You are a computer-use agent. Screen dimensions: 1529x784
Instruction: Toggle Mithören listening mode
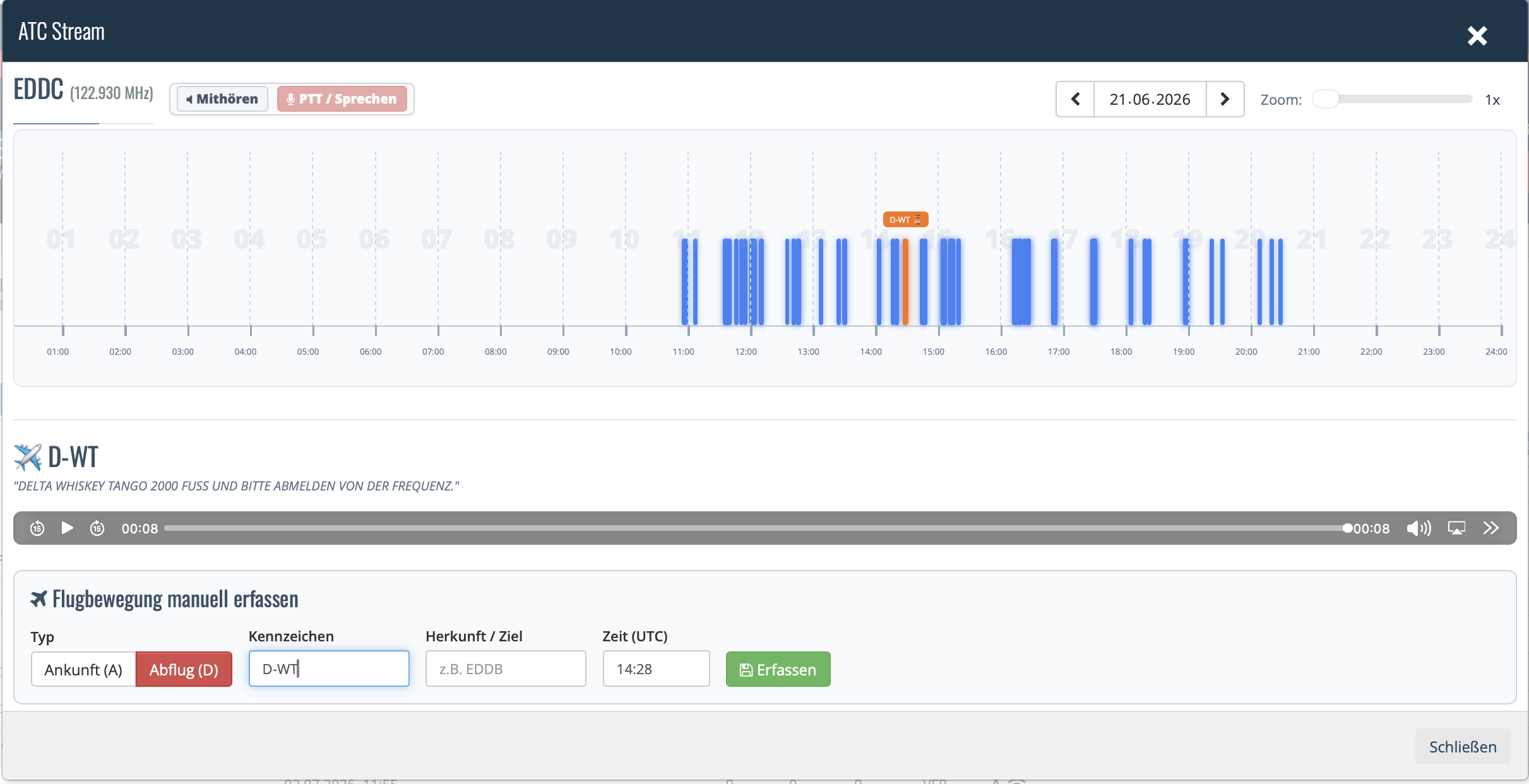[x=222, y=99]
